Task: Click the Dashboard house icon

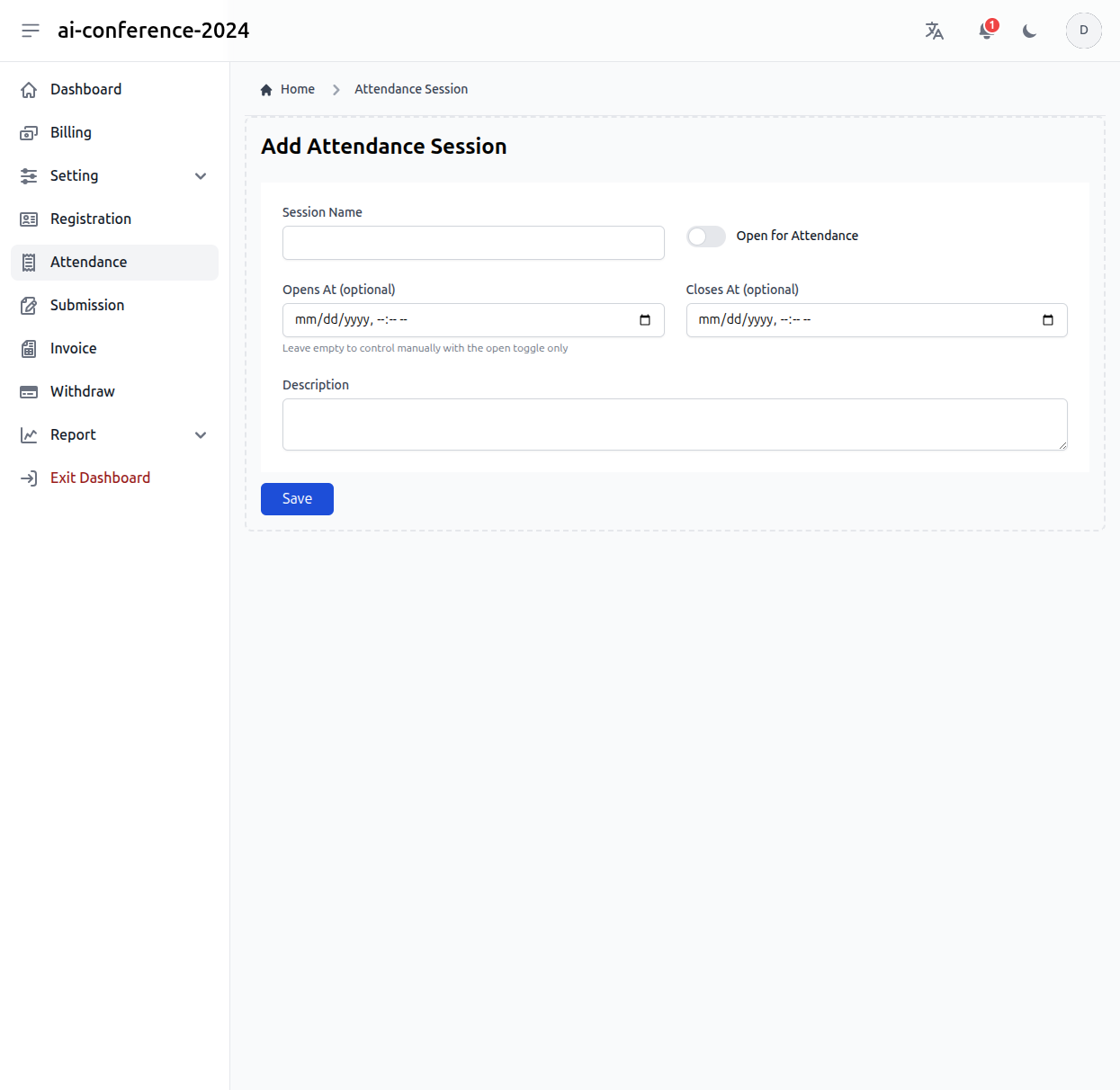Action: 29,90
